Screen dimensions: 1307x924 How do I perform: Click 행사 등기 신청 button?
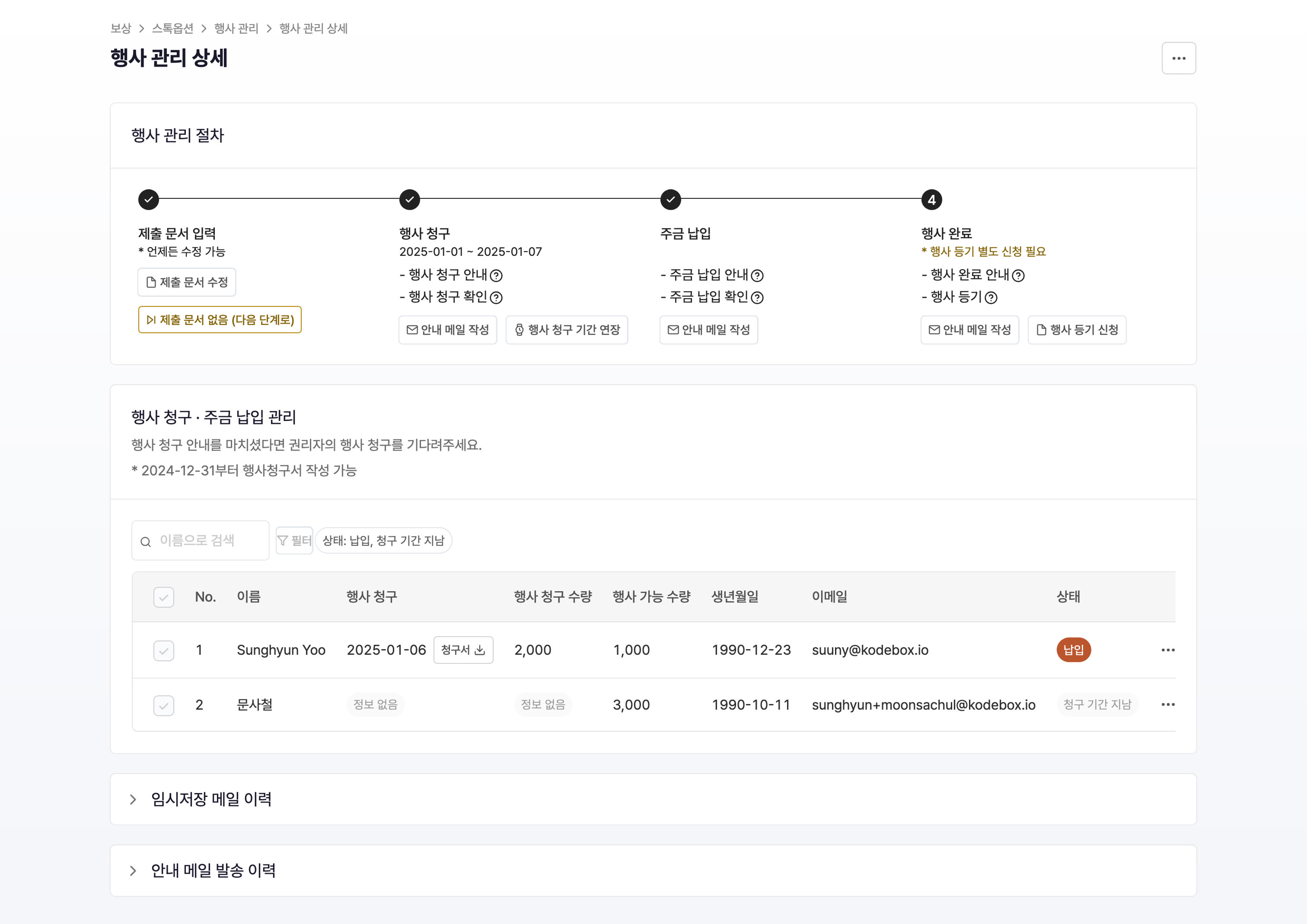[x=1077, y=330]
